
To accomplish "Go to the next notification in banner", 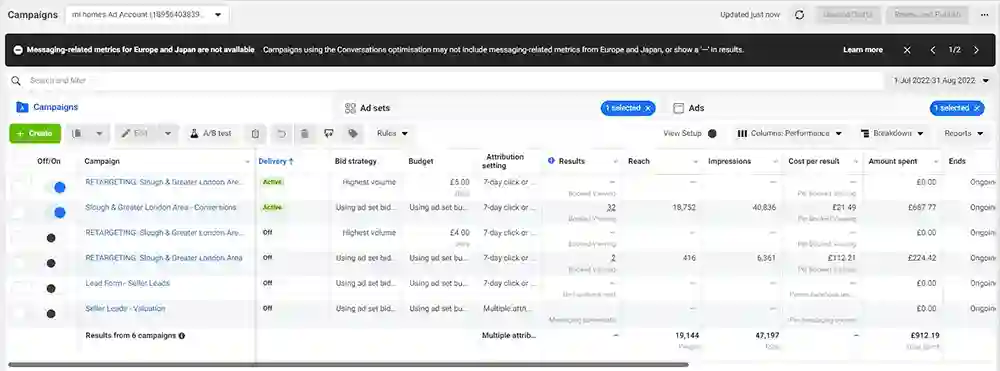I will 976,50.
